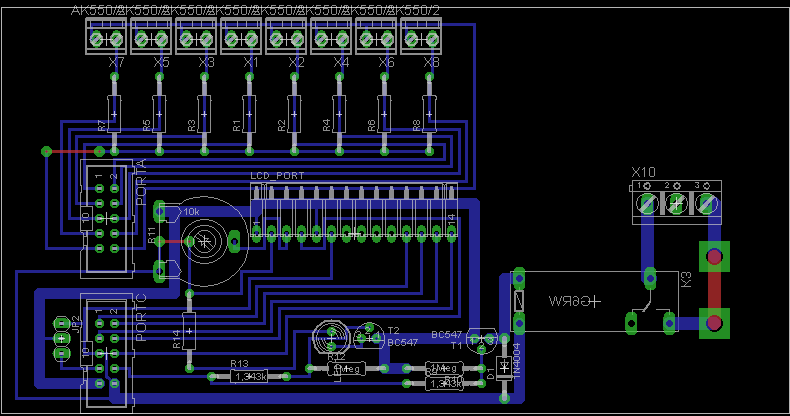Select the R11 potentiometer name
790x416 pixels.
152,235
